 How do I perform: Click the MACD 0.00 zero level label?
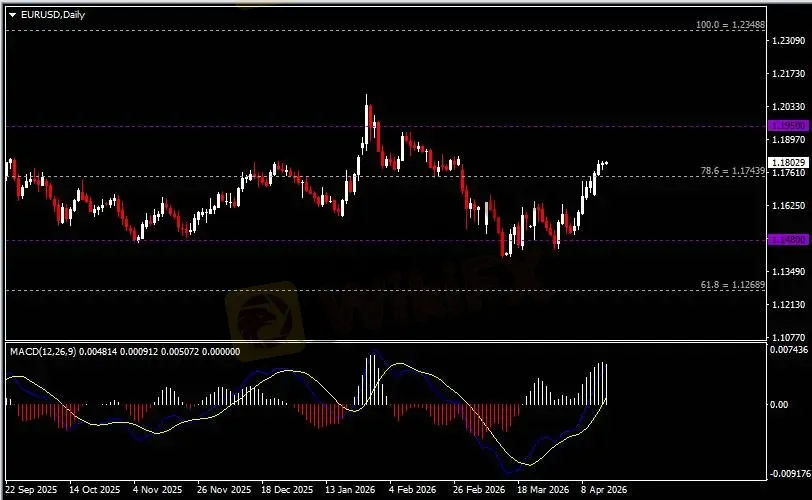[781, 405]
